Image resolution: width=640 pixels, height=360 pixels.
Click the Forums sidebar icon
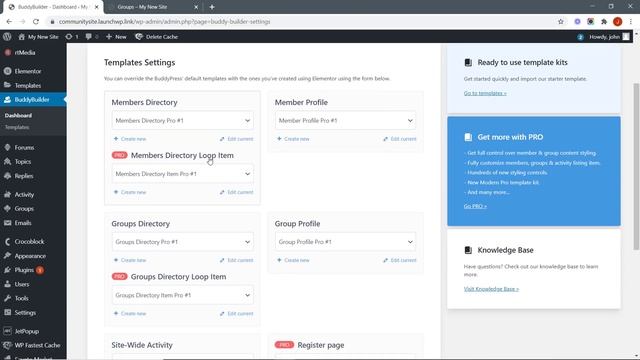(7, 147)
